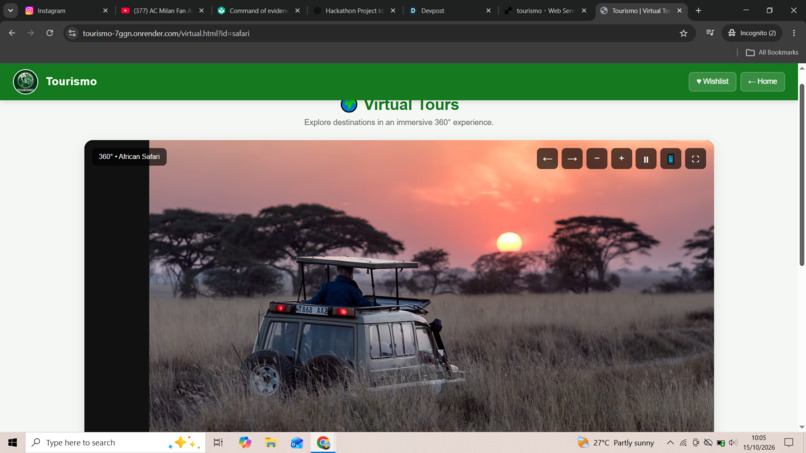Click the Incognito (2) indicator
This screenshot has width=806, height=453.
click(752, 33)
